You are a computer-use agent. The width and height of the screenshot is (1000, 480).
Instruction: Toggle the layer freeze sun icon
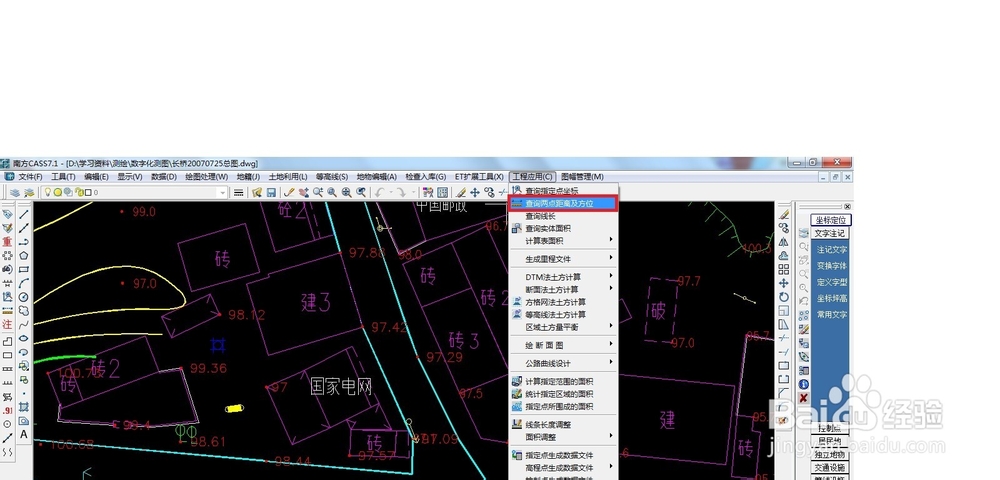tap(57, 193)
